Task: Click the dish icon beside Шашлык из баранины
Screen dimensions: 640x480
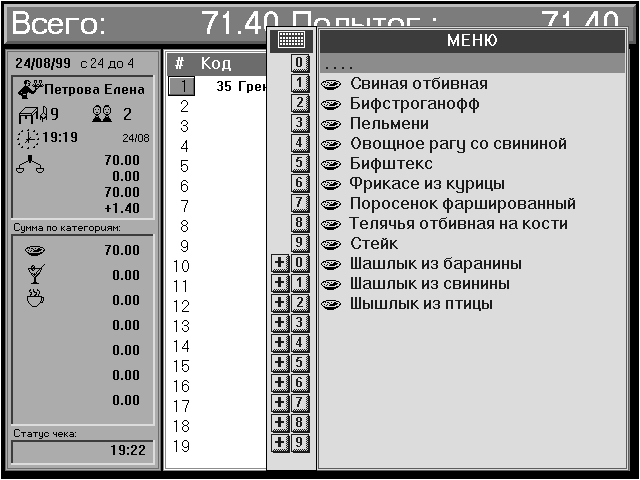Action: click(x=331, y=264)
